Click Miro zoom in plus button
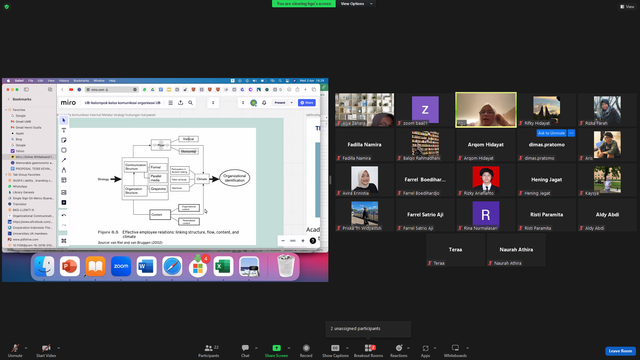The image size is (640, 360). pyautogui.click(x=303, y=241)
